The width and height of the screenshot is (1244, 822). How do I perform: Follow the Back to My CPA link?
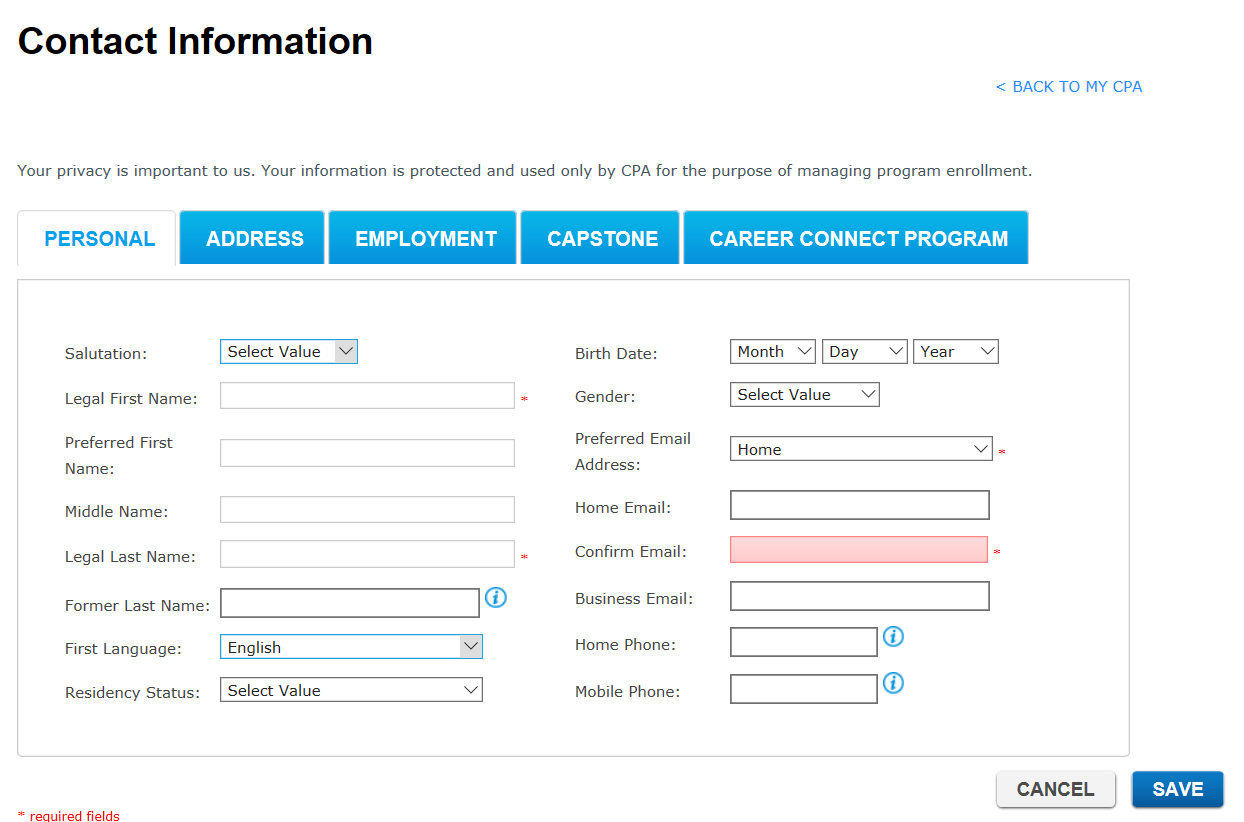[1068, 87]
